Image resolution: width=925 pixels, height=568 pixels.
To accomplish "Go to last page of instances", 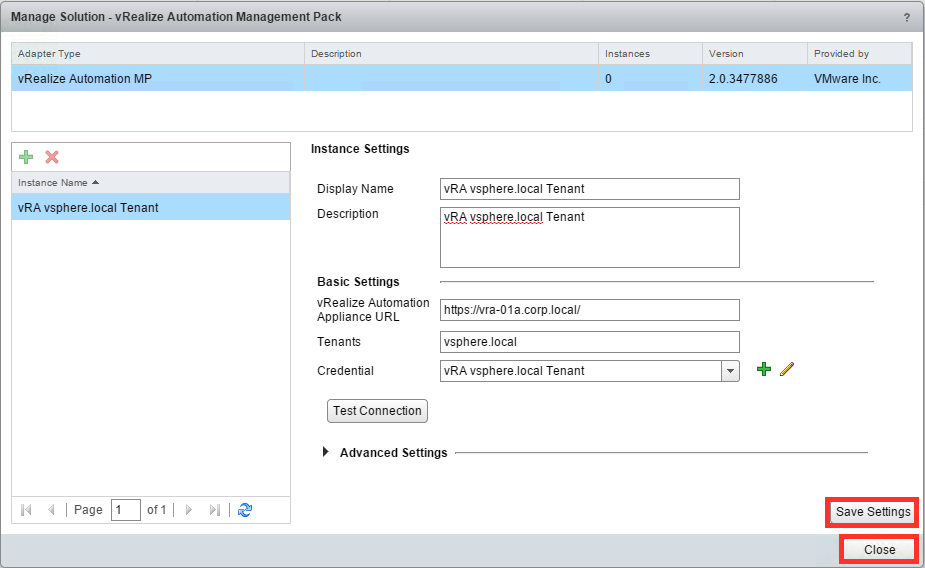I will point(215,510).
